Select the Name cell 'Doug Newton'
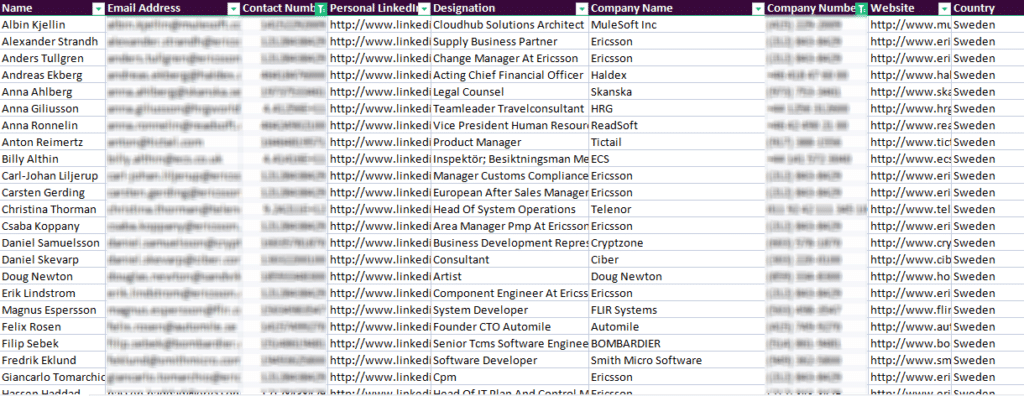 52,276
